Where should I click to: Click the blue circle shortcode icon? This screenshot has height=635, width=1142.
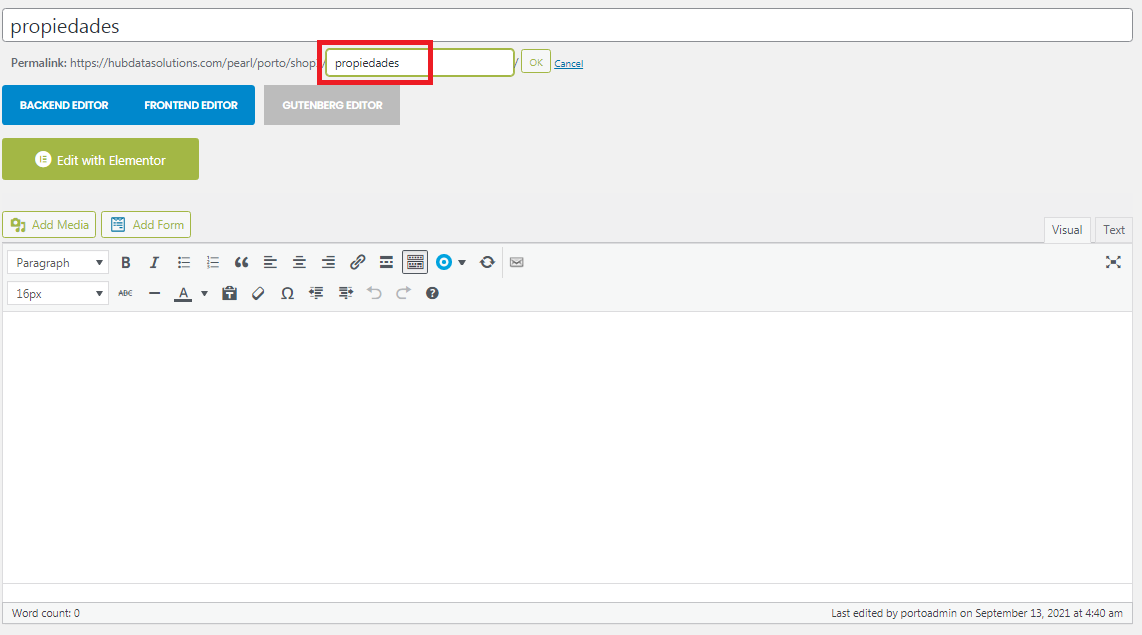(444, 262)
